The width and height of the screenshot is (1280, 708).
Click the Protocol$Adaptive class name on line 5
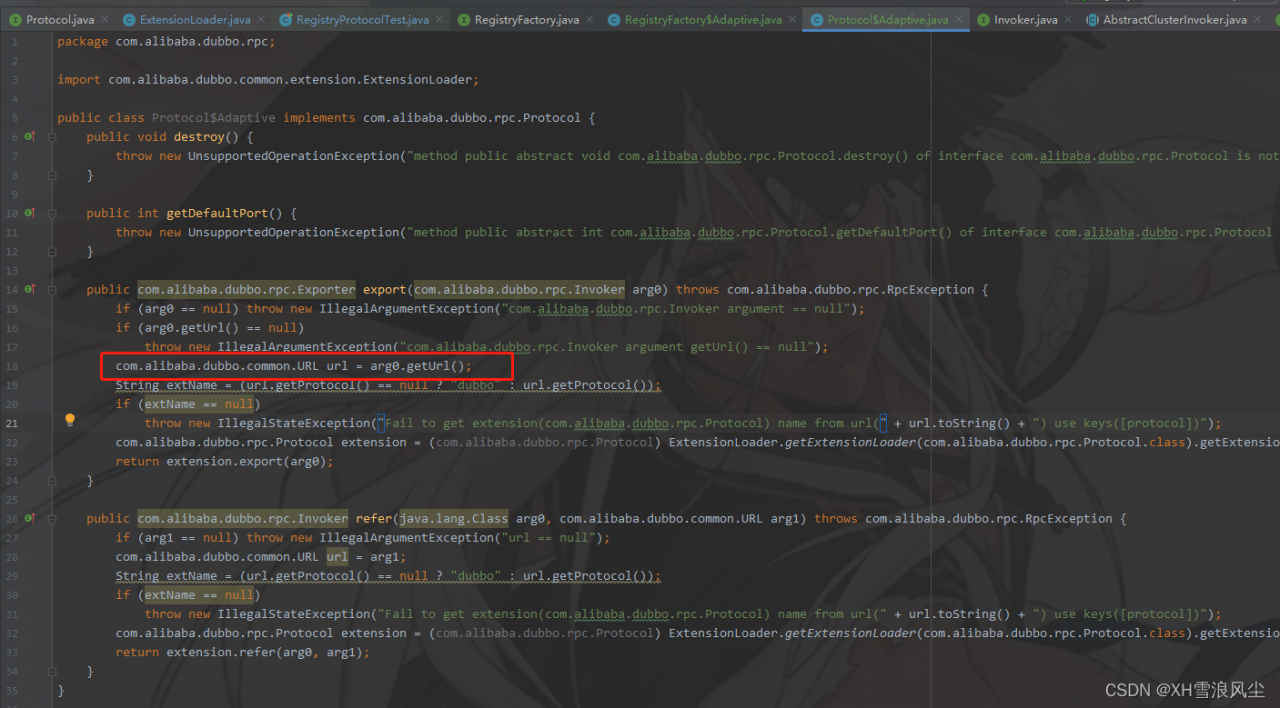213,118
